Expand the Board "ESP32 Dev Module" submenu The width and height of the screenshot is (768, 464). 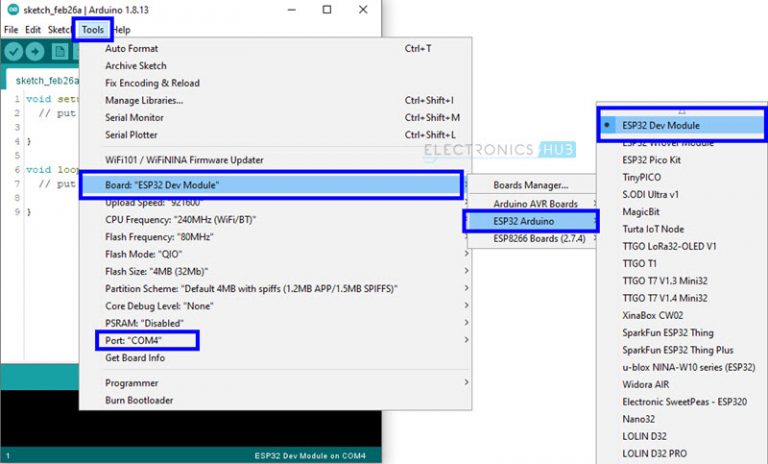(270, 185)
